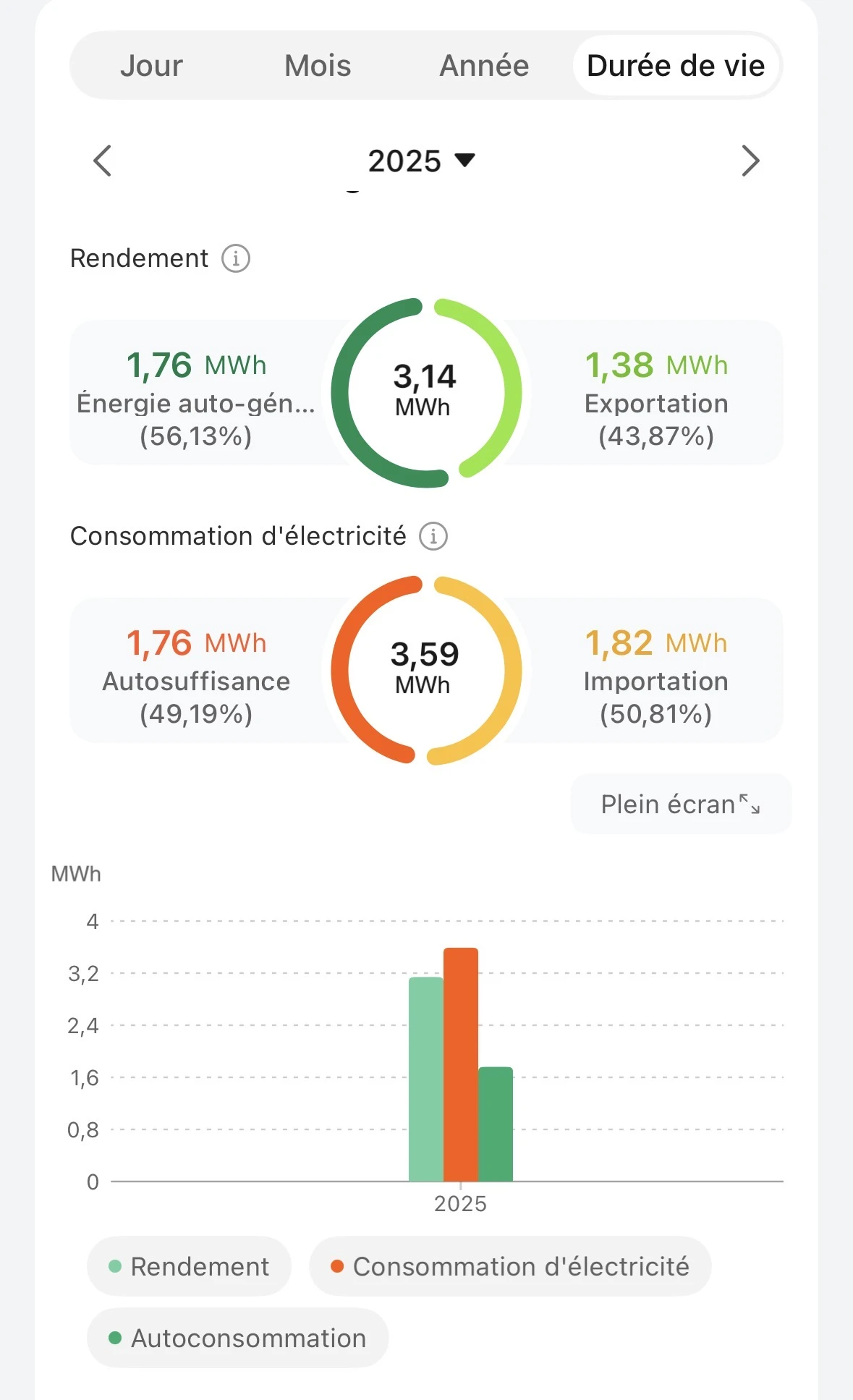Click the Plein écran expand arrows icon
Image resolution: width=853 pixels, height=1400 pixels.
point(750,804)
